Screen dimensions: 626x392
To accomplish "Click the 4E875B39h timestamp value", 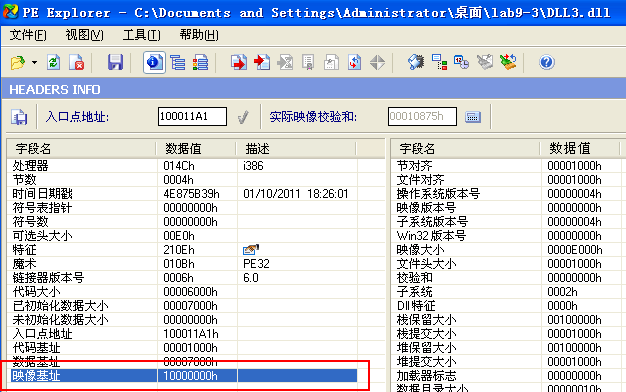I will (x=191, y=194).
